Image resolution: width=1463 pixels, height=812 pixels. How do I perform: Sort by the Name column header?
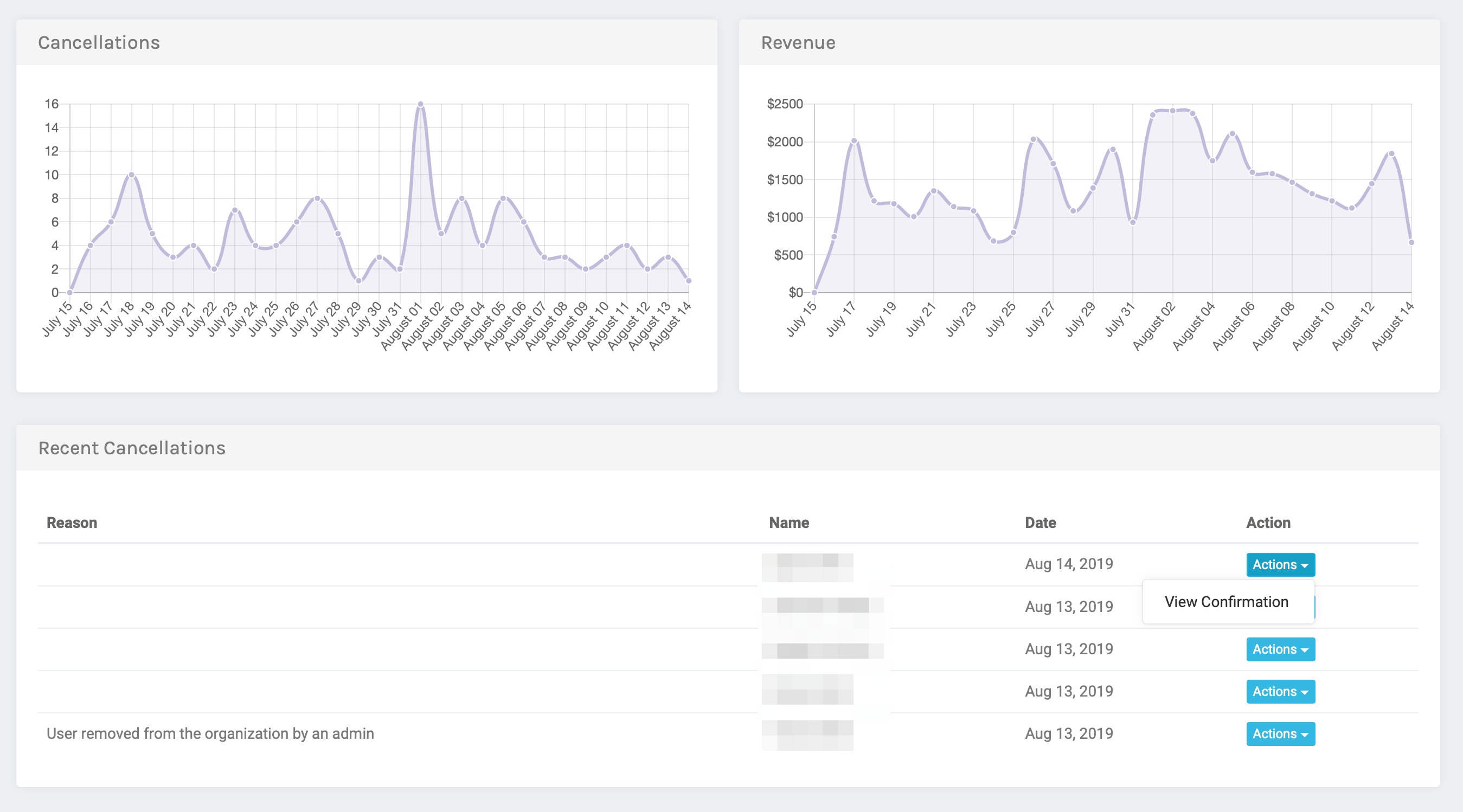coord(789,523)
